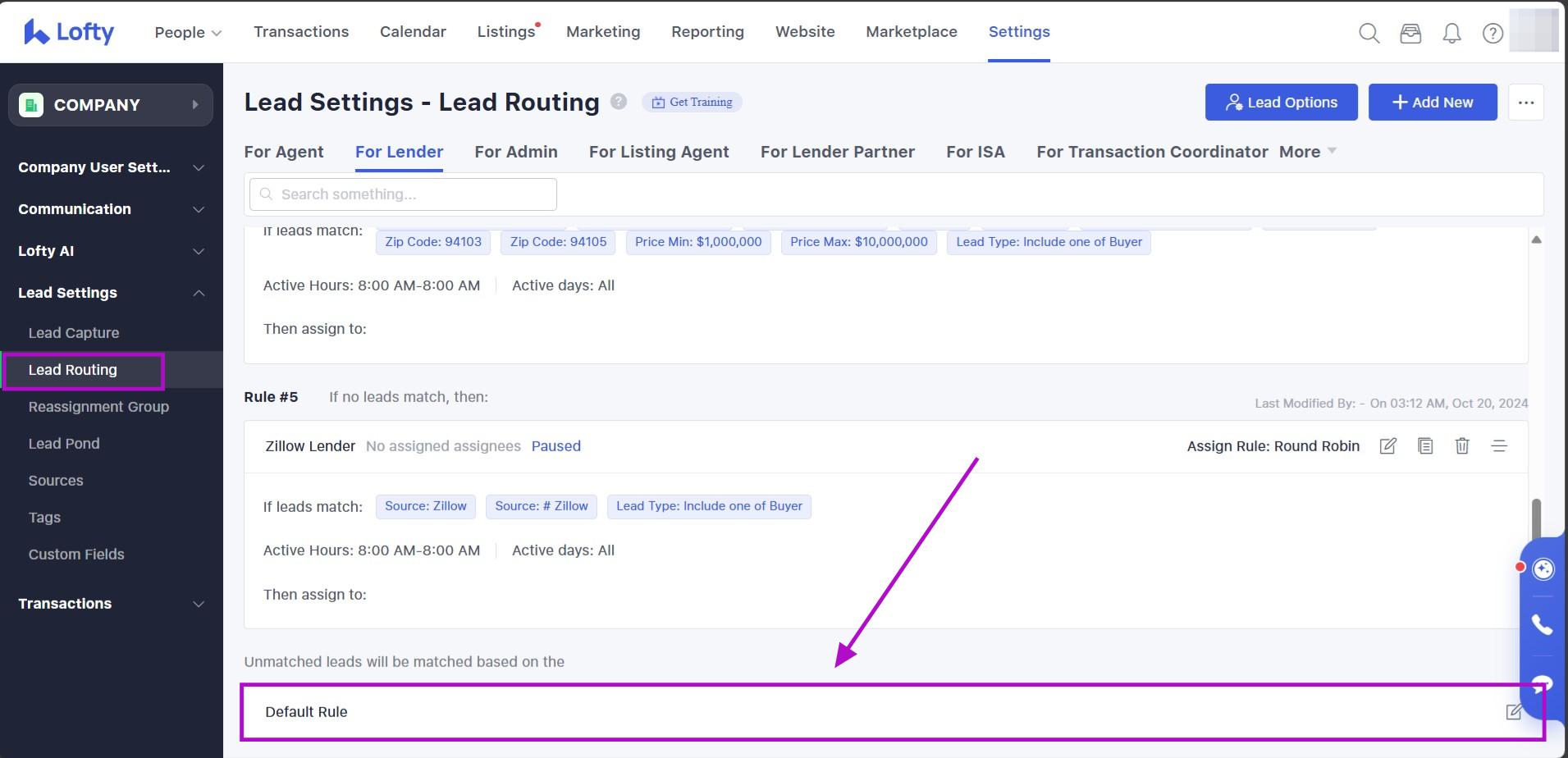Open the More tabs dropdown
1568x758 pixels.
1308,152
